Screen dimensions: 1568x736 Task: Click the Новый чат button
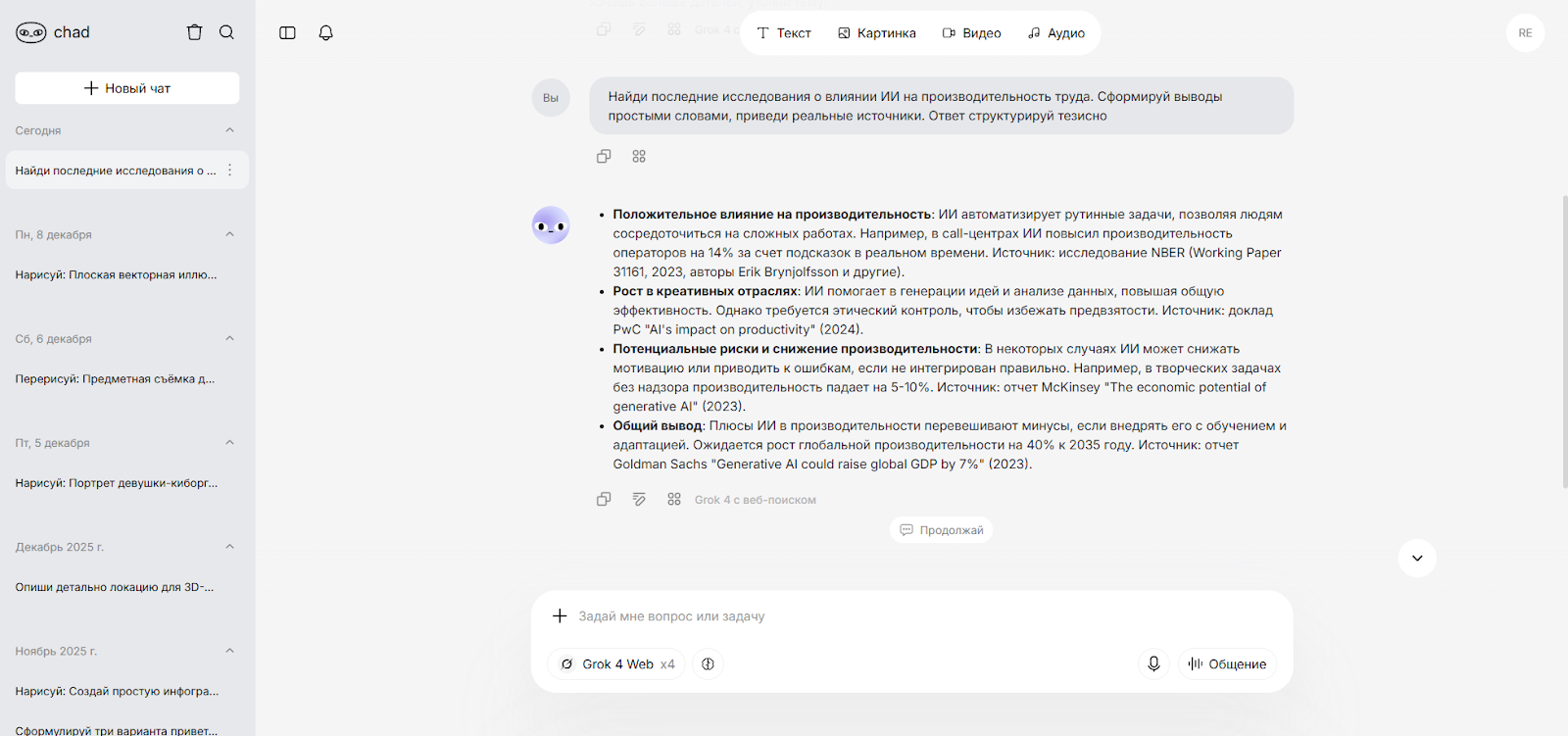[127, 88]
